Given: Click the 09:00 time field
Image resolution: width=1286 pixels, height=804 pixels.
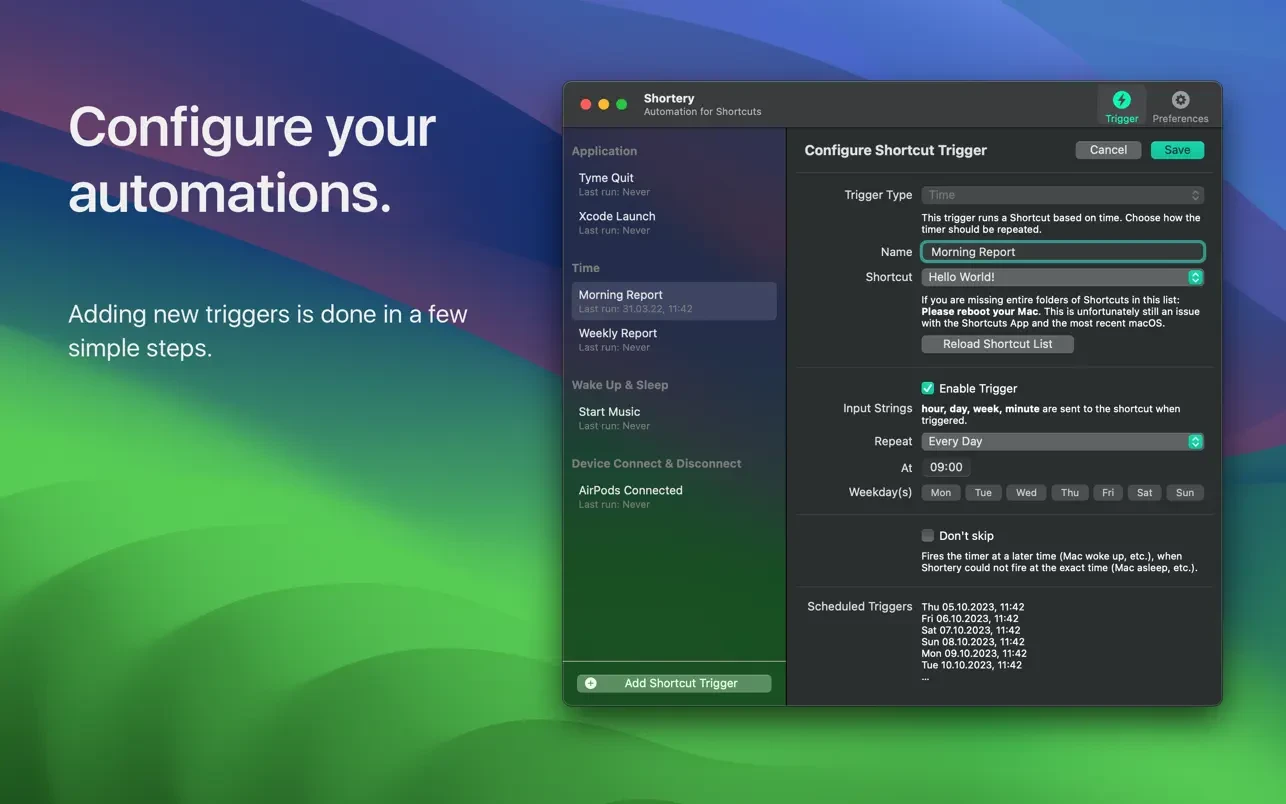Looking at the screenshot, I should [946, 467].
